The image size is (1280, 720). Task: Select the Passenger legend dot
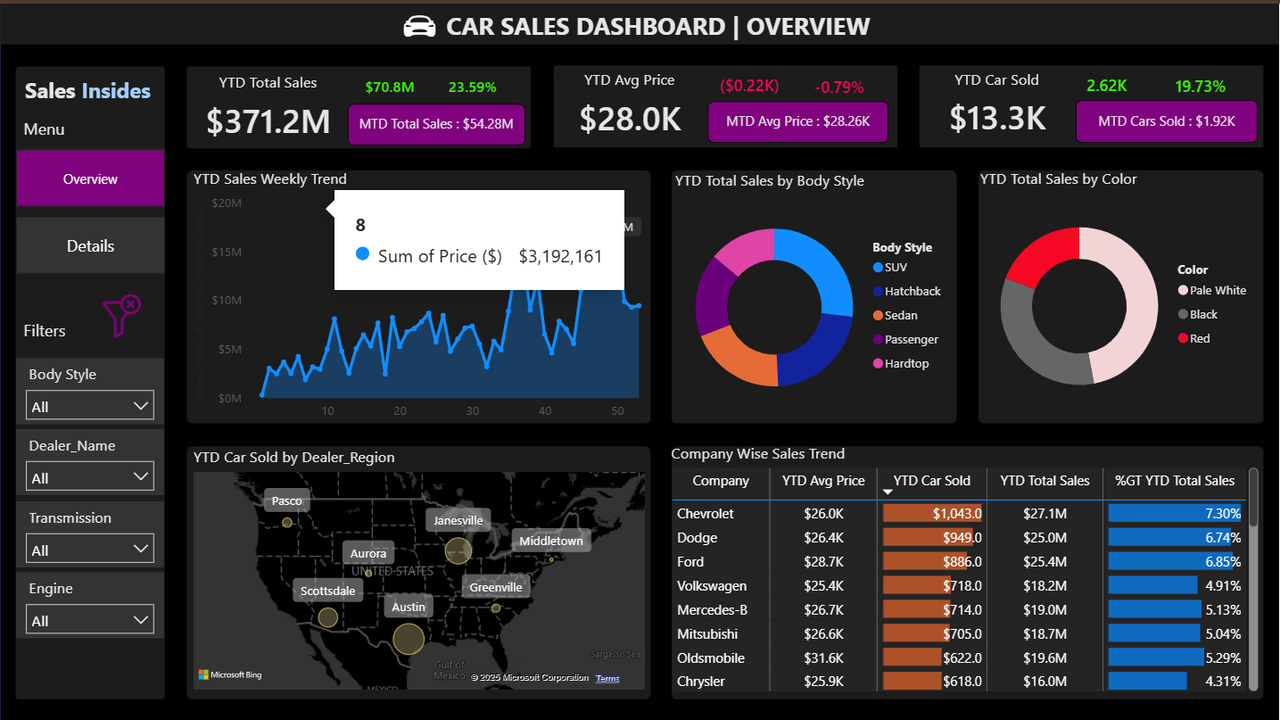click(877, 339)
